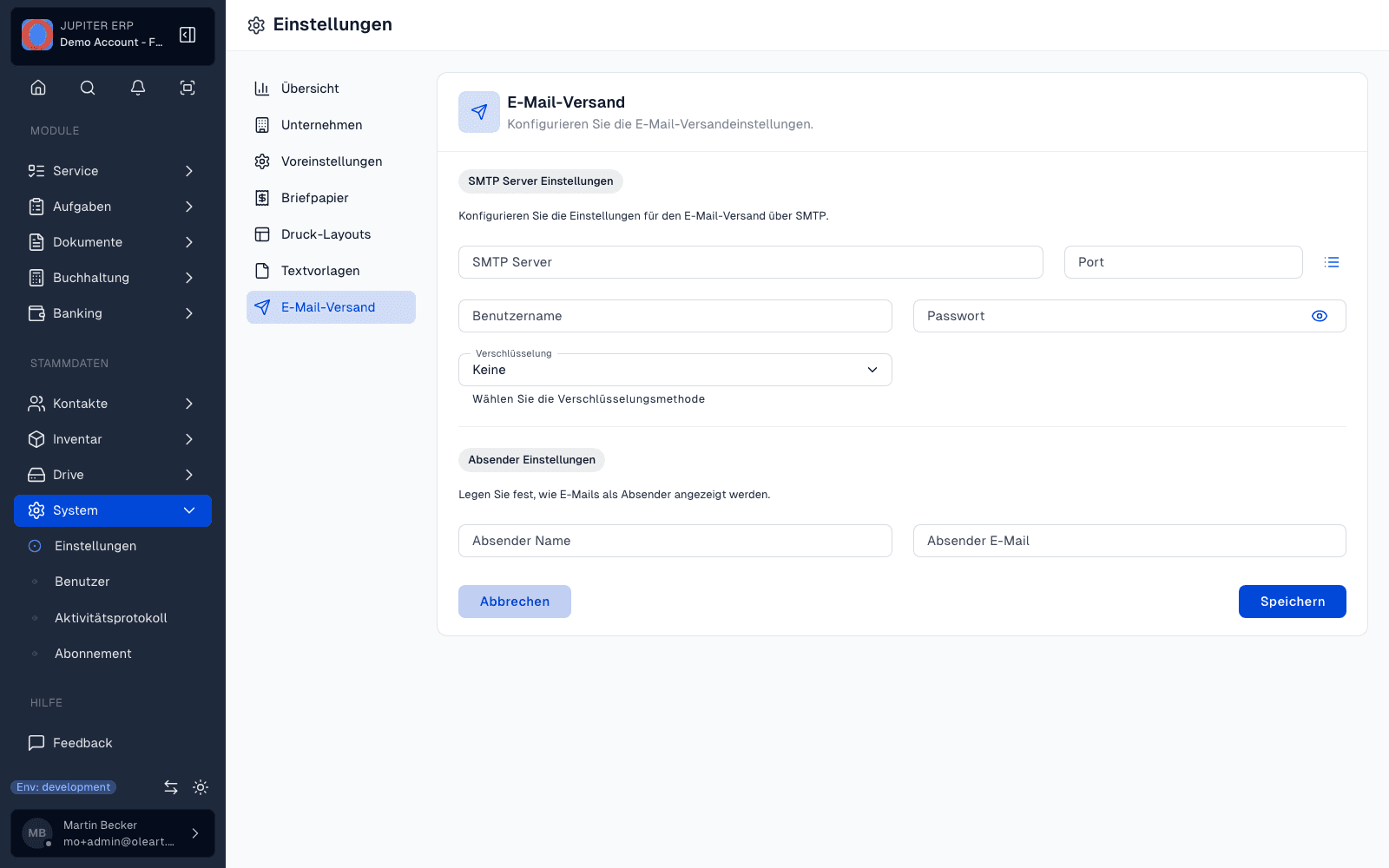The width and height of the screenshot is (1389, 868).
Task: Open the Übersicht settings tab
Action: coord(331,89)
